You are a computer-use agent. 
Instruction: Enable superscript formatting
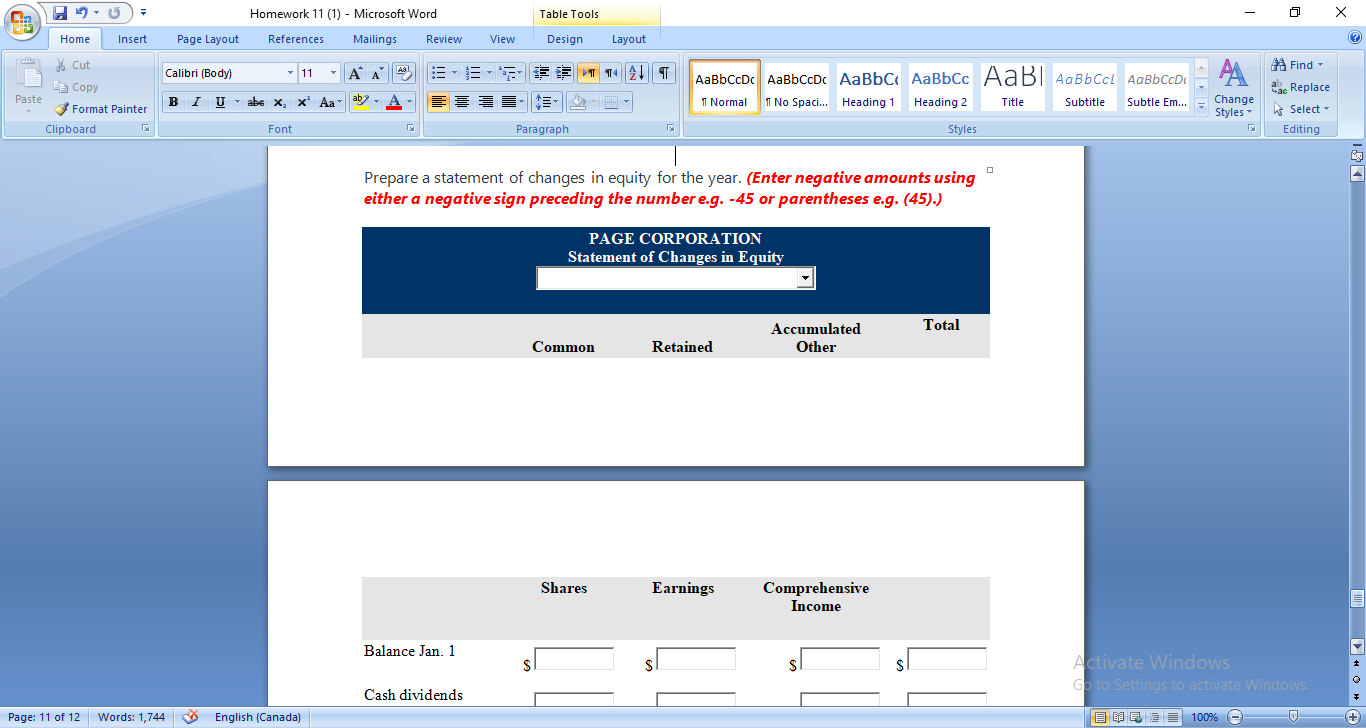click(302, 102)
